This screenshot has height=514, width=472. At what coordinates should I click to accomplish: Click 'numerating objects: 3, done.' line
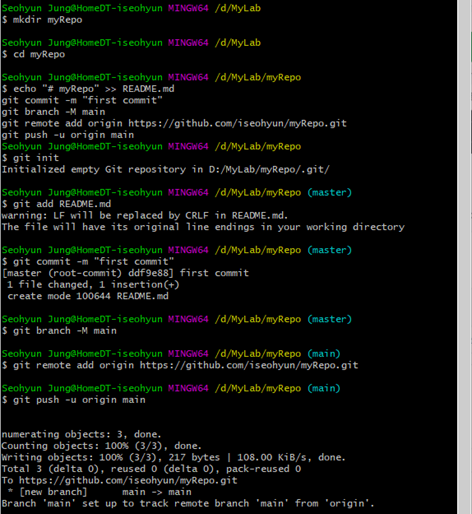[81, 435]
